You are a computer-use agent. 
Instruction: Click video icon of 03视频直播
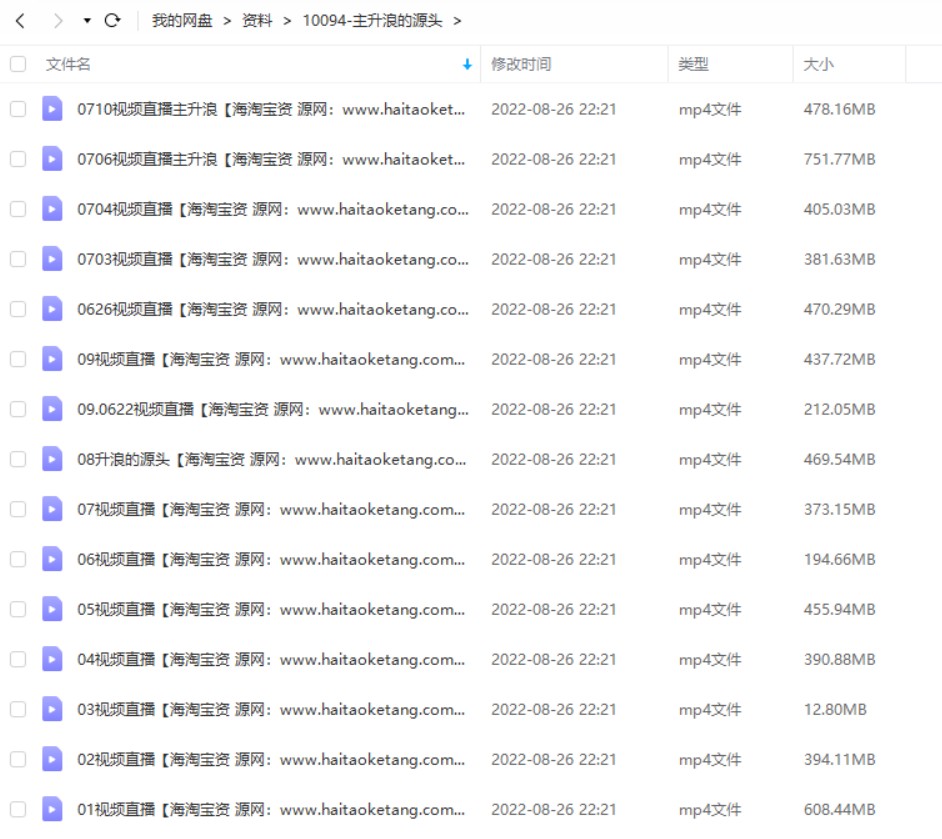click(x=52, y=709)
